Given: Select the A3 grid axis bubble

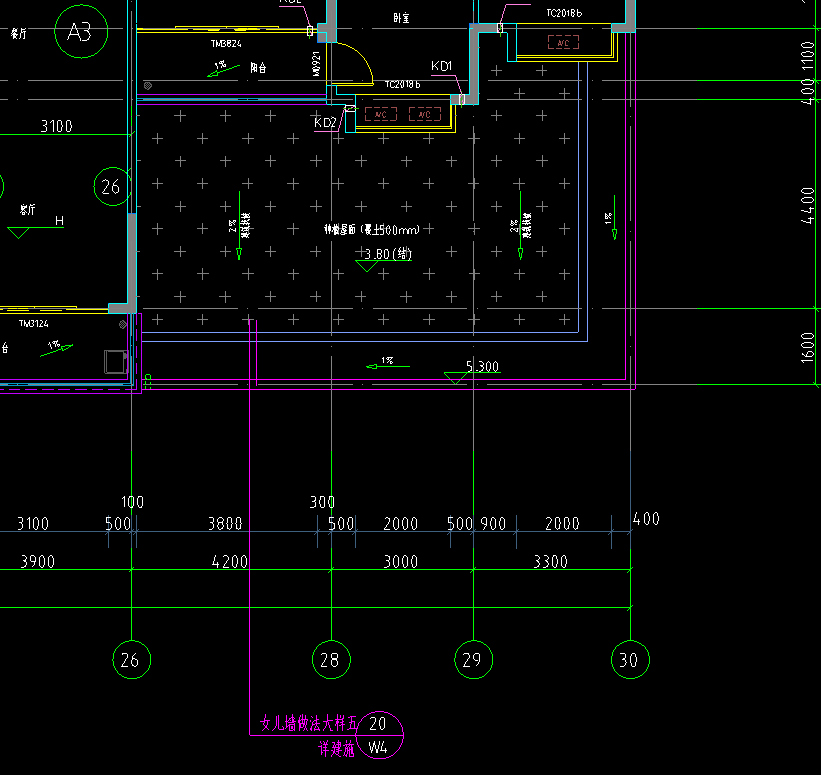Looking at the screenshot, I should click(x=81, y=31).
